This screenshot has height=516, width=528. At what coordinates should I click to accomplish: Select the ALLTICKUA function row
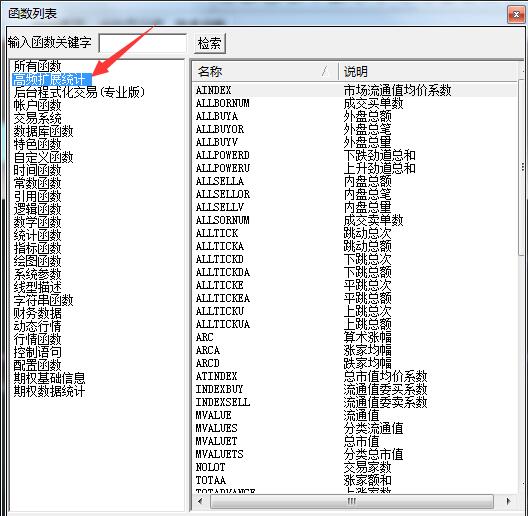(x=355, y=324)
